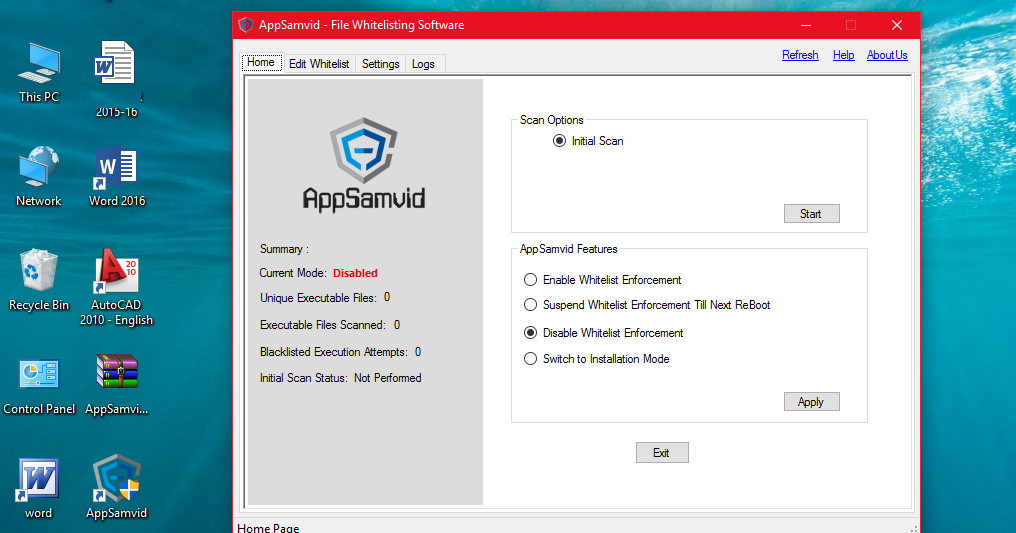Click the Scan Options group label
The image size is (1016, 533).
pyautogui.click(x=551, y=120)
